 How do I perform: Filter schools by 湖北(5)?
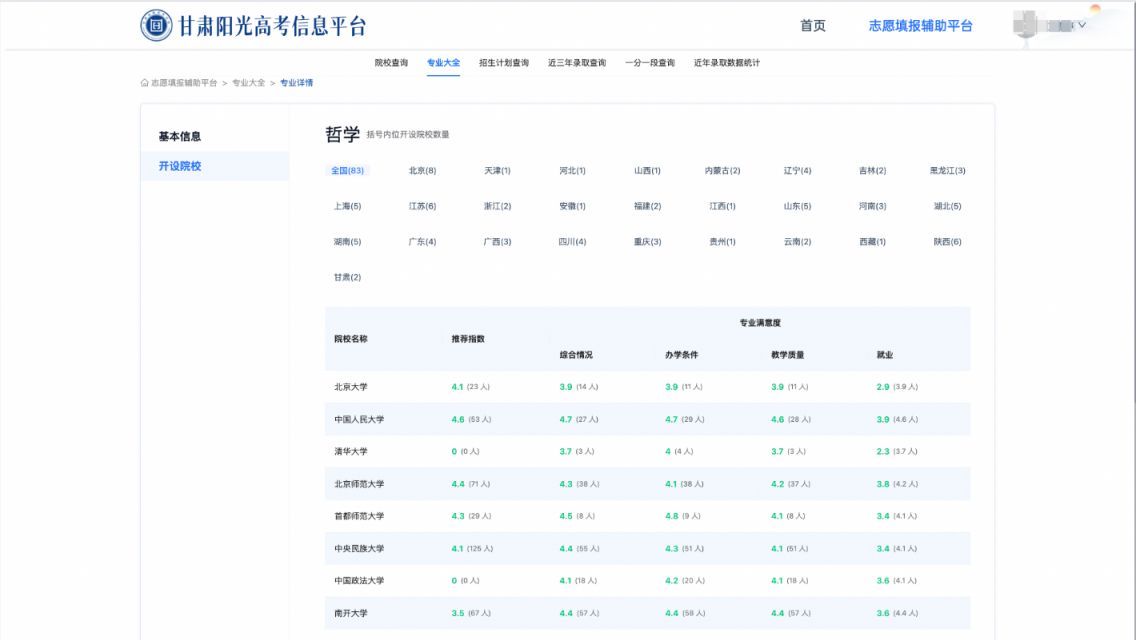[x=947, y=206]
